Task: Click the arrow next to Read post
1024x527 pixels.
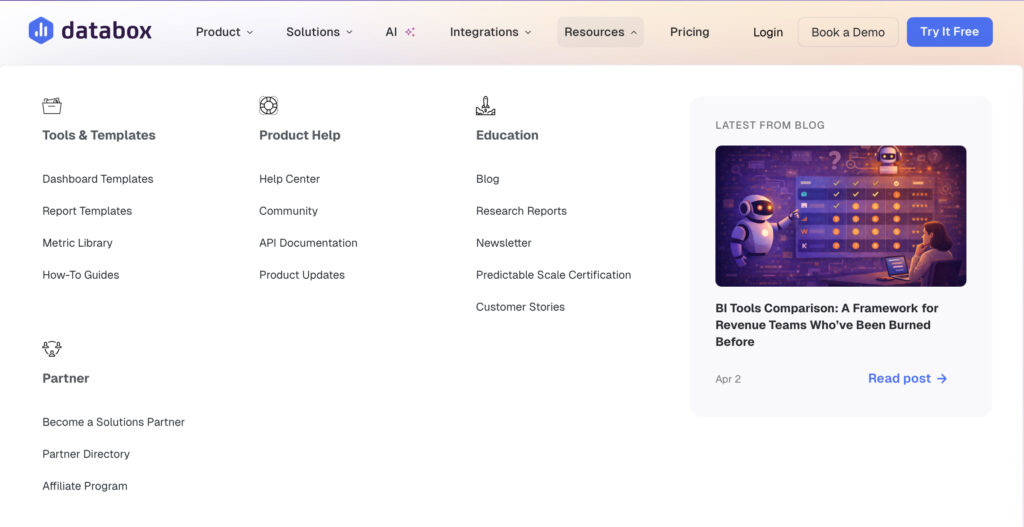Action: click(942, 378)
